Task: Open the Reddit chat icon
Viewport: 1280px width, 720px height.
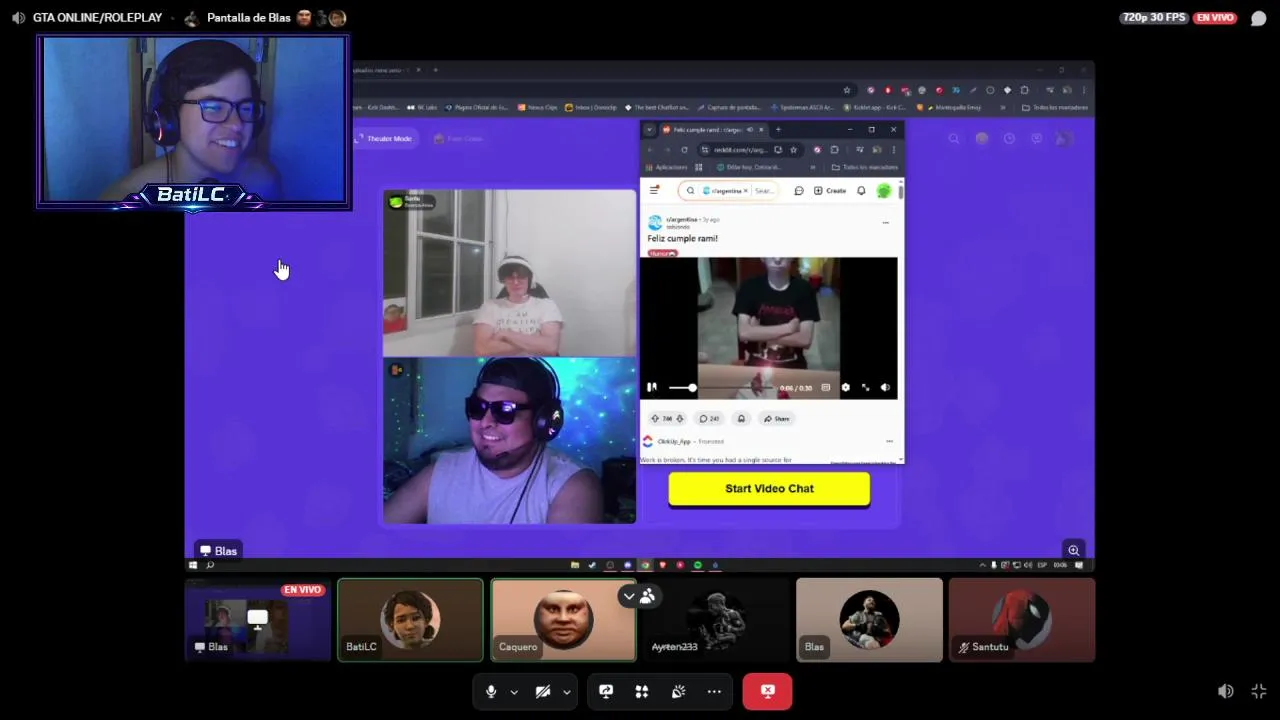Action: click(798, 191)
